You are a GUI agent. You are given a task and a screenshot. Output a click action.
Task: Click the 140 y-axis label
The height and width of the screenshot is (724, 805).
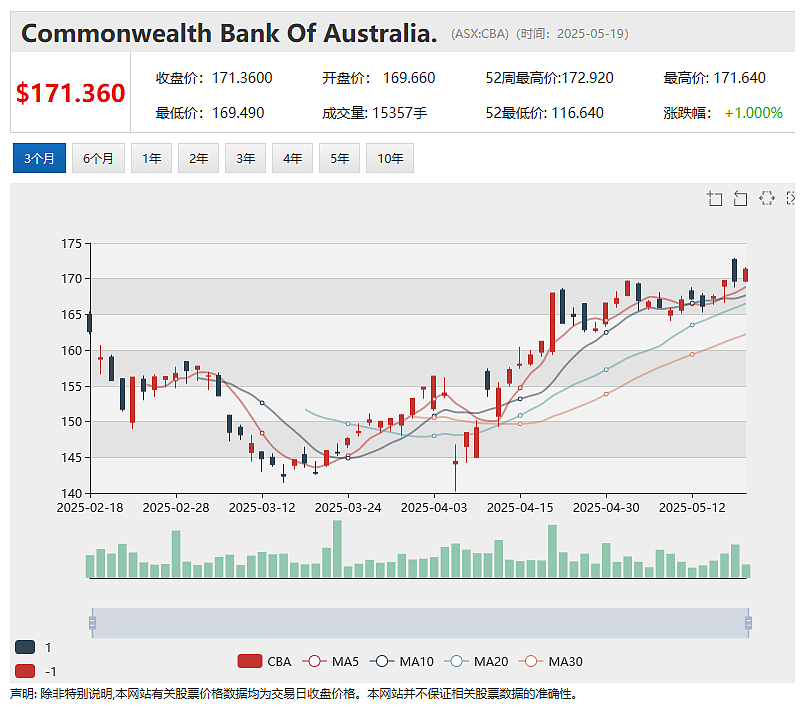[71, 493]
